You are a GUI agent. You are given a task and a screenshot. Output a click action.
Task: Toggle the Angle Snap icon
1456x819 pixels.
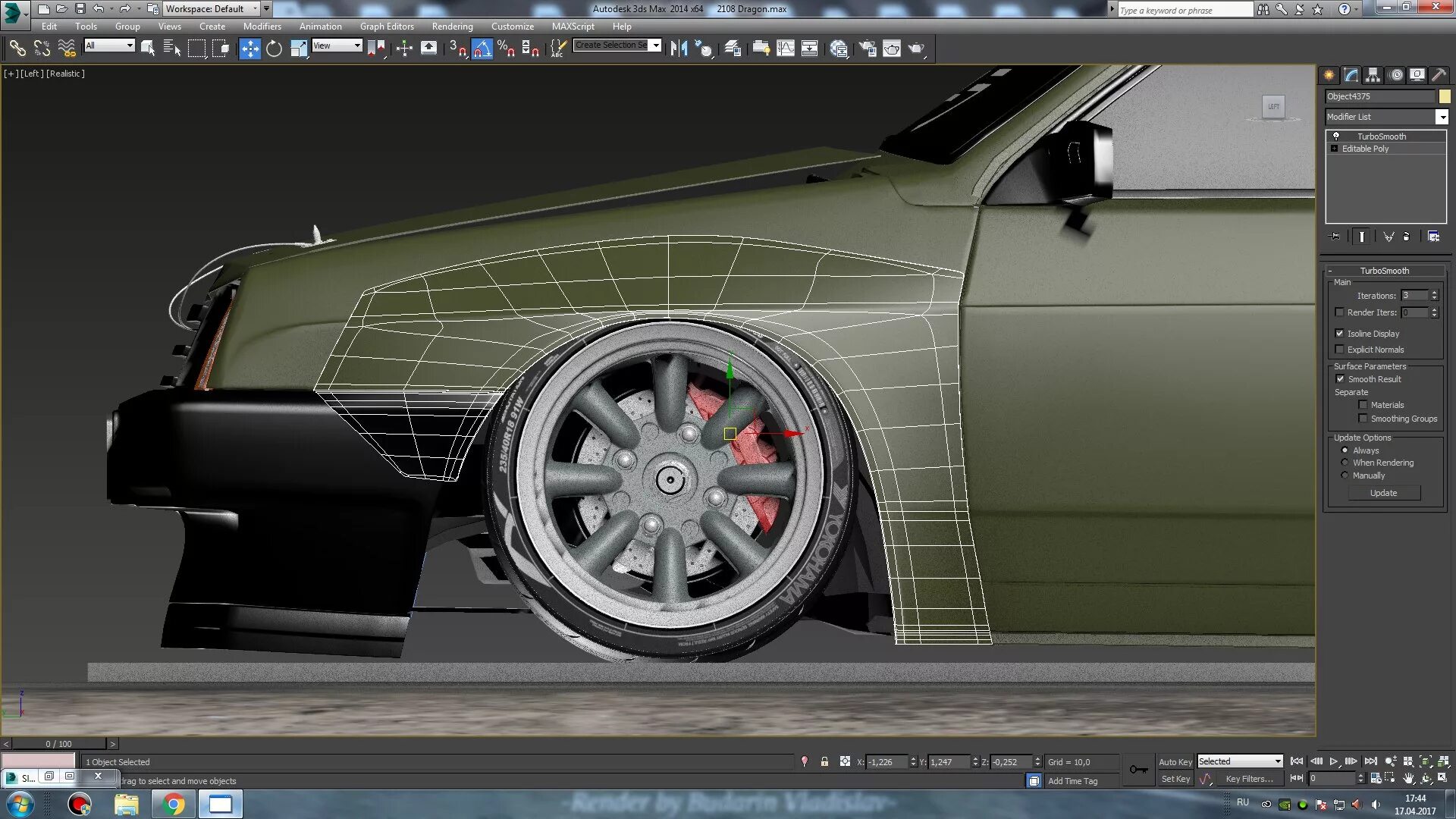pyautogui.click(x=482, y=49)
